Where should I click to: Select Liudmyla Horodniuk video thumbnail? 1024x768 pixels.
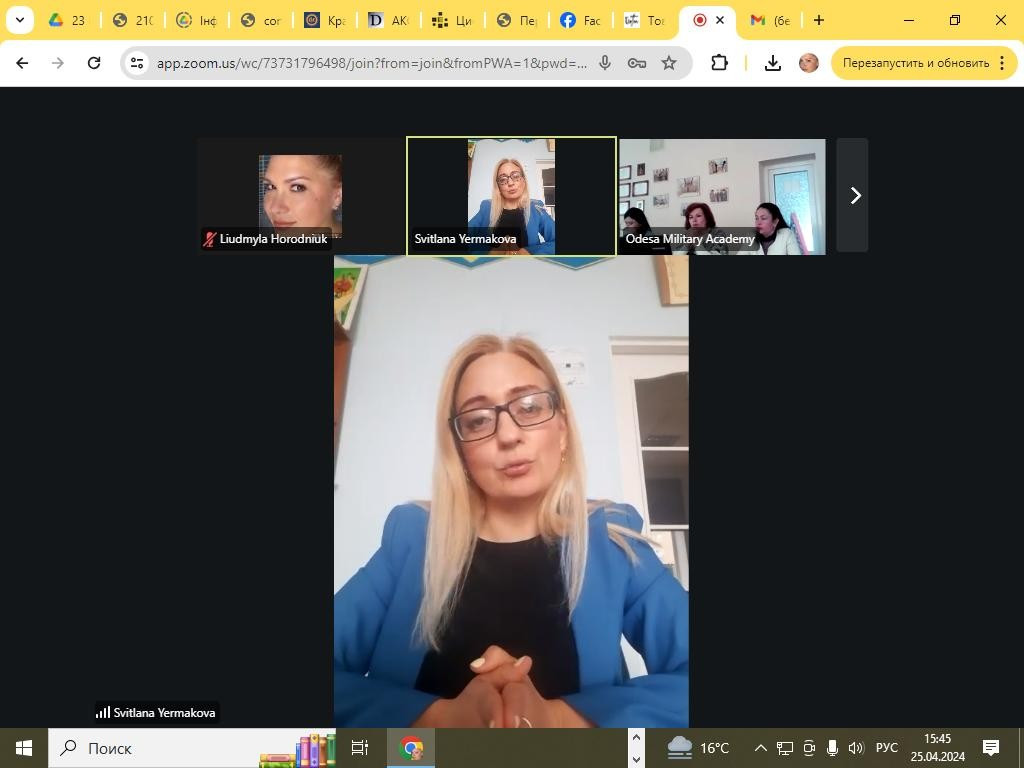tap(300, 195)
